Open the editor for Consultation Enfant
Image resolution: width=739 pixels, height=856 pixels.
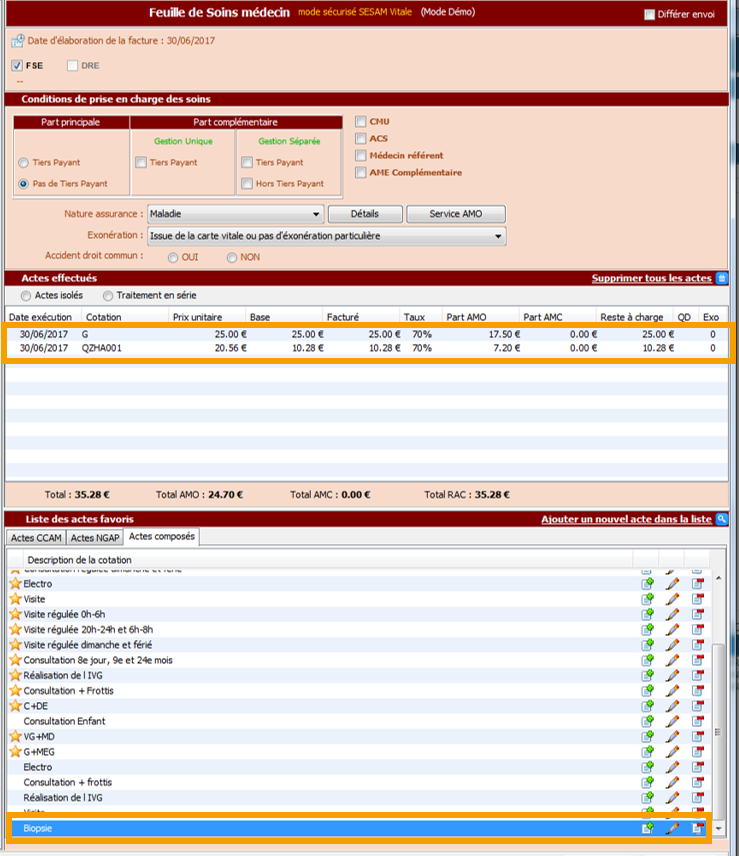[x=672, y=721]
